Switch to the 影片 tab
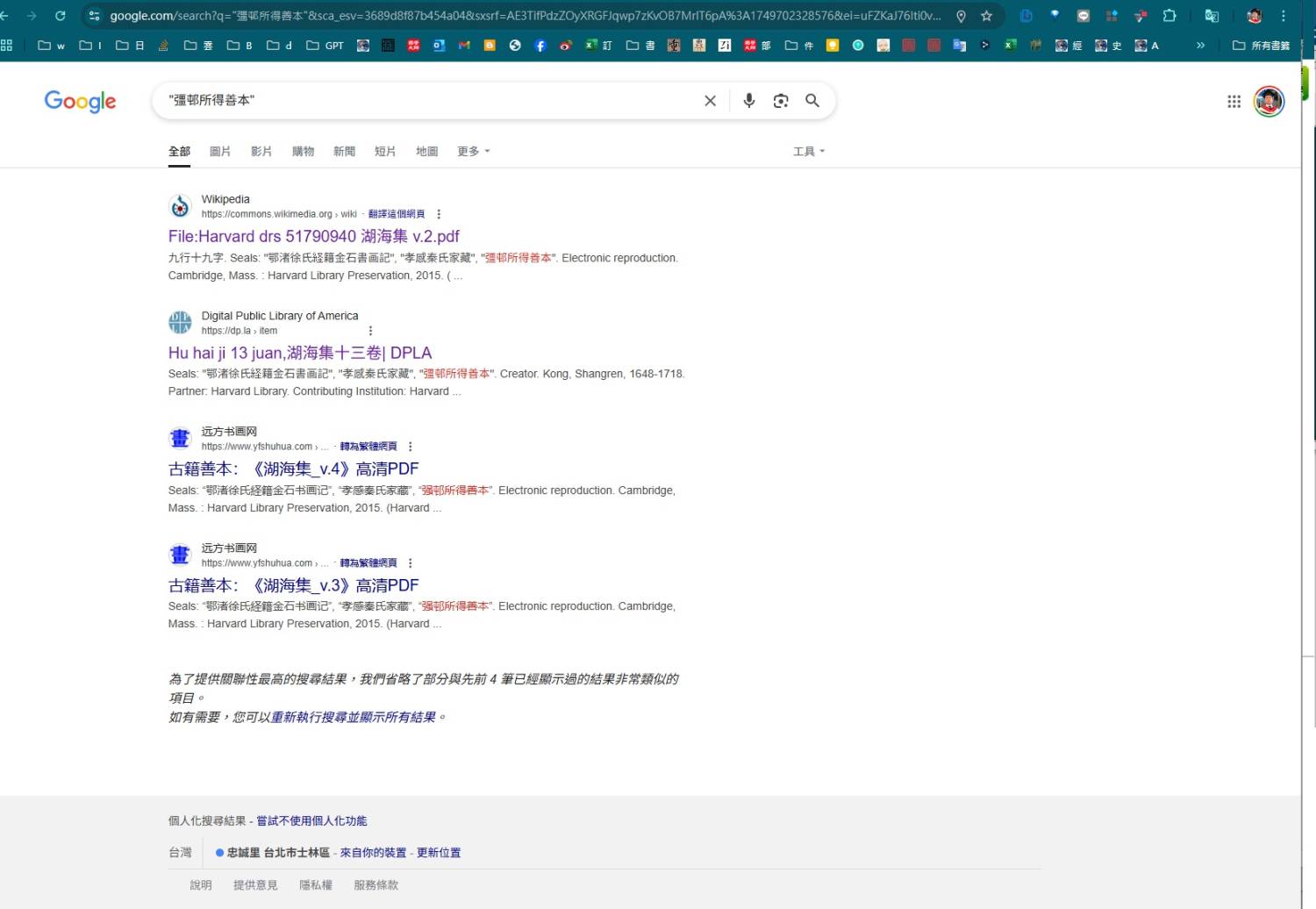 click(261, 152)
